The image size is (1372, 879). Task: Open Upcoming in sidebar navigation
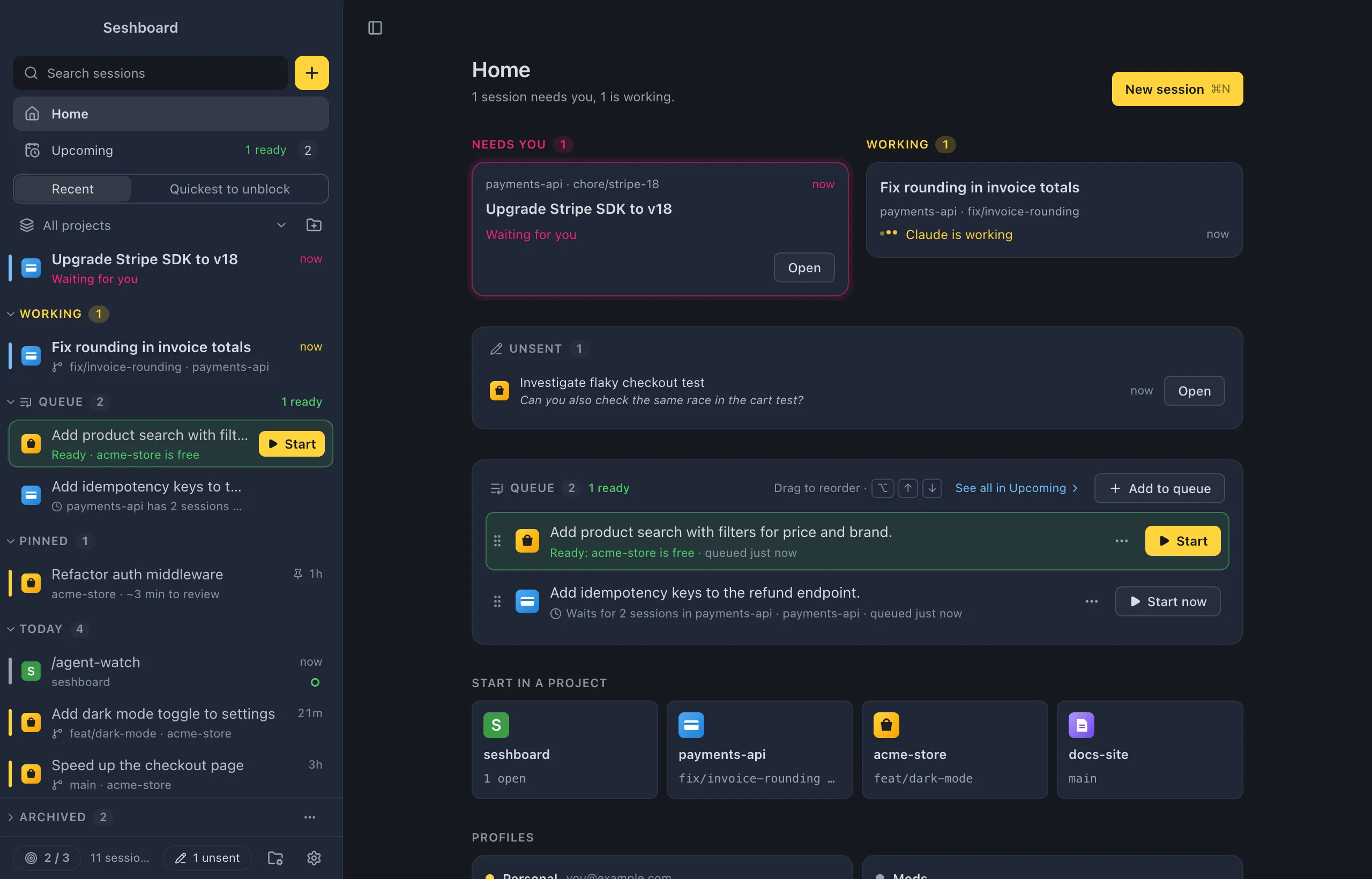coord(170,150)
